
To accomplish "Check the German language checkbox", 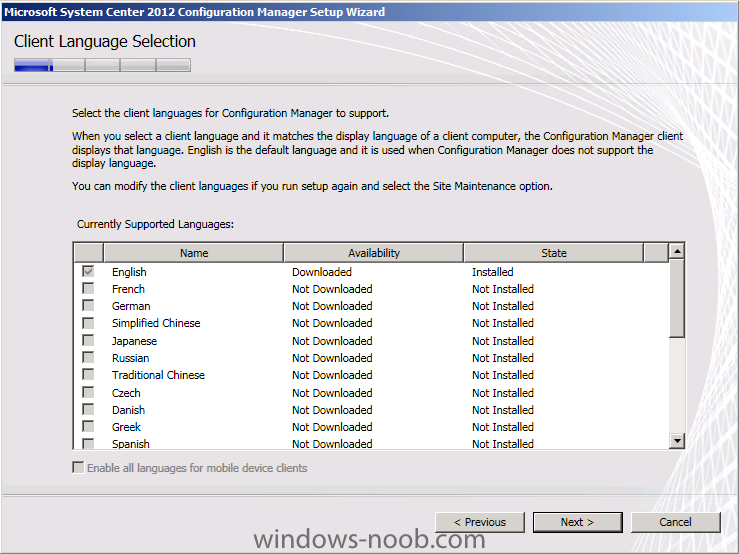I will click(x=88, y=305).
